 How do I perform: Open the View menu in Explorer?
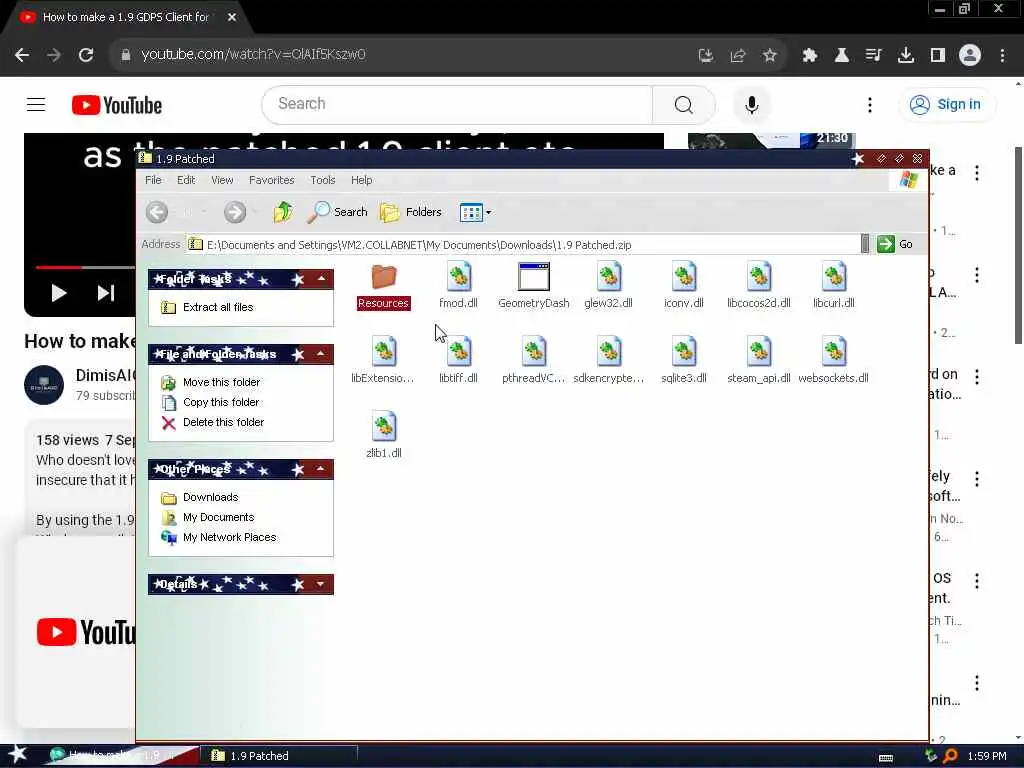[222, 180]
